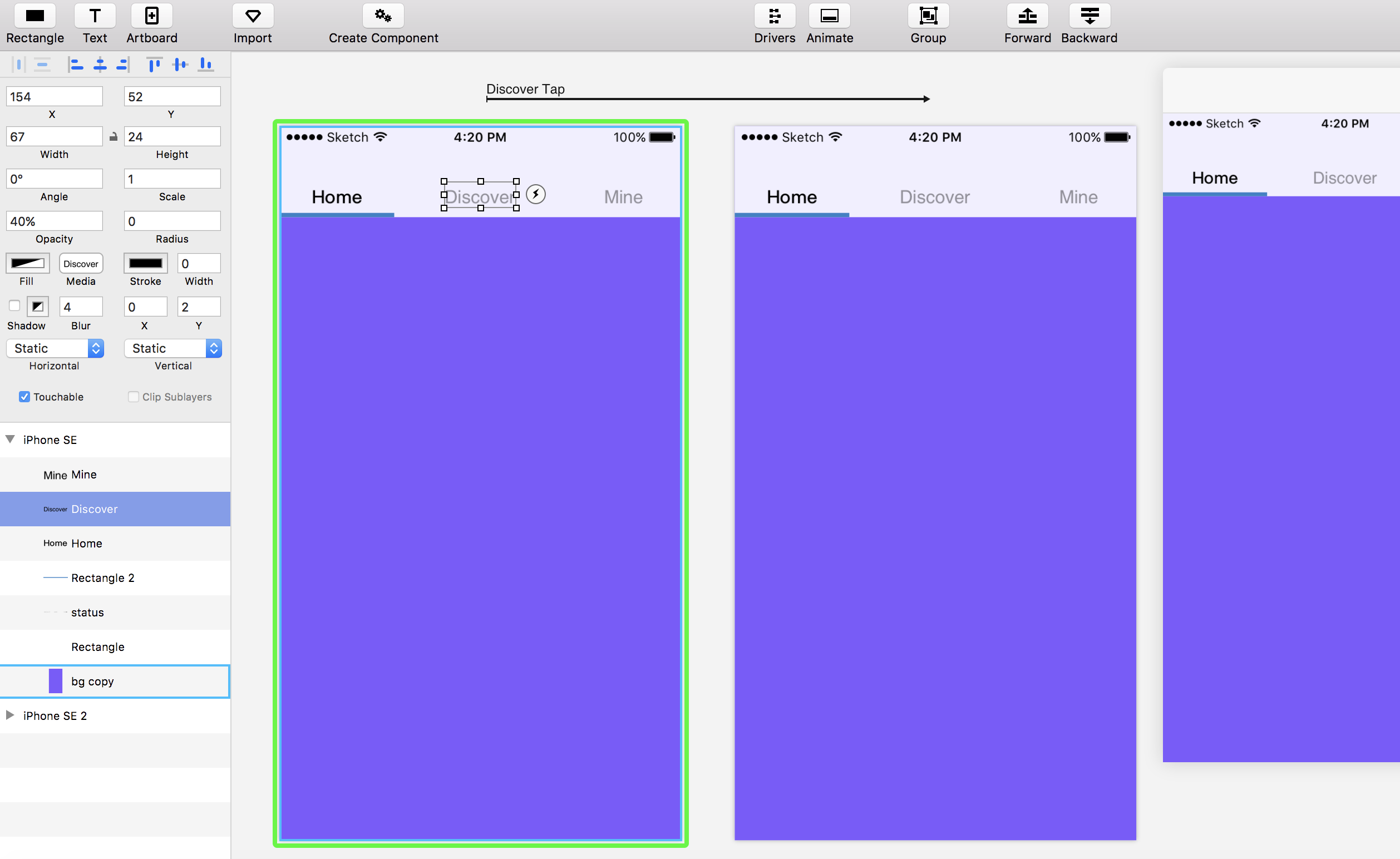
Task: Click Create Component icon
Action: tap(383, 16)
